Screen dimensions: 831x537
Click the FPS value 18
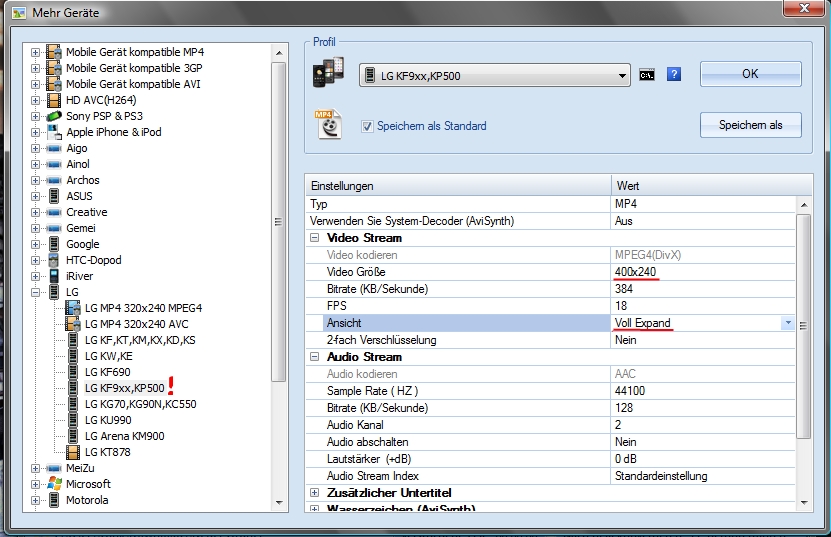click(x=621, y=306)
